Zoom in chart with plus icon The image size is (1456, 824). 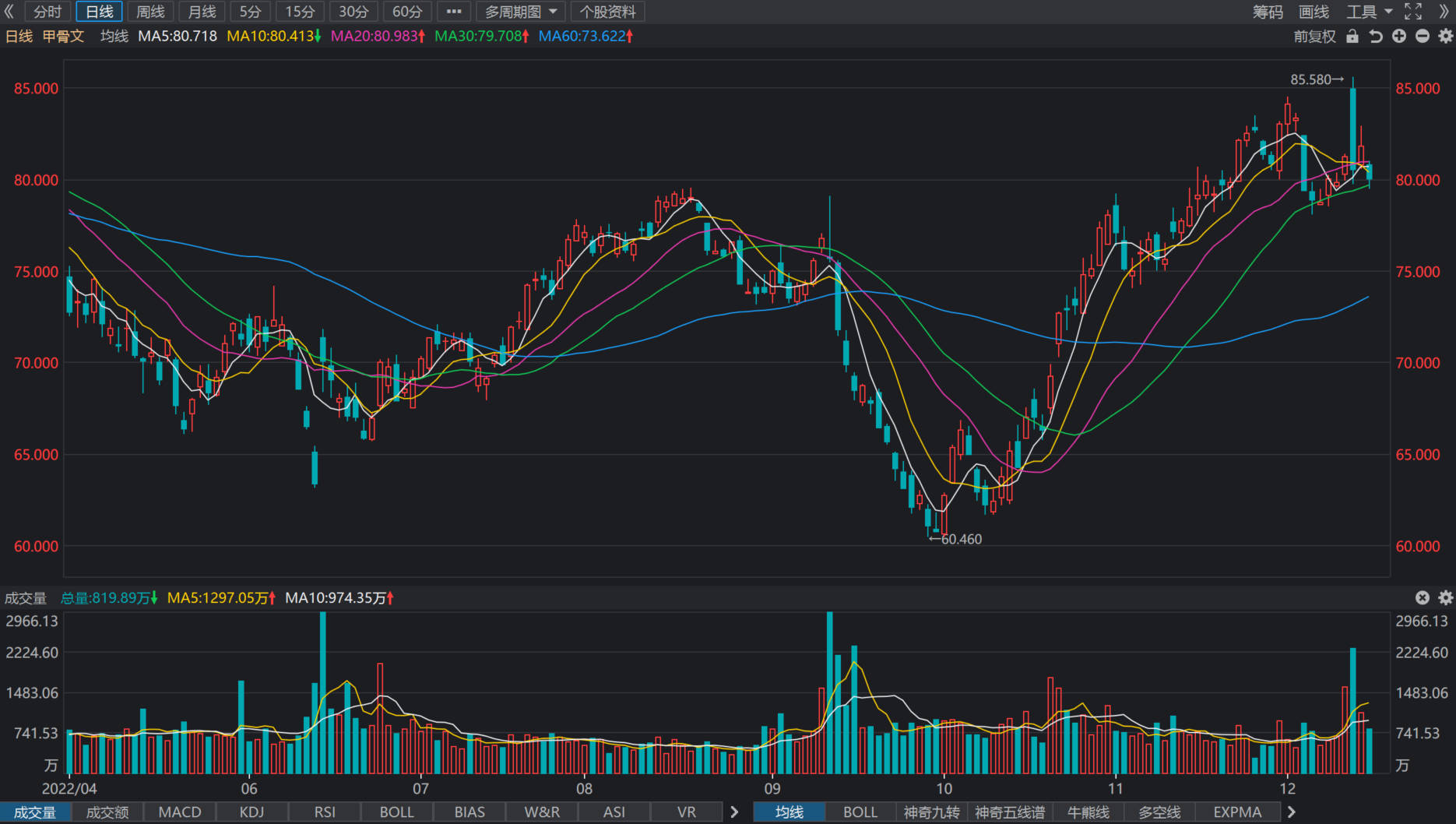(x=1399, y=37)
